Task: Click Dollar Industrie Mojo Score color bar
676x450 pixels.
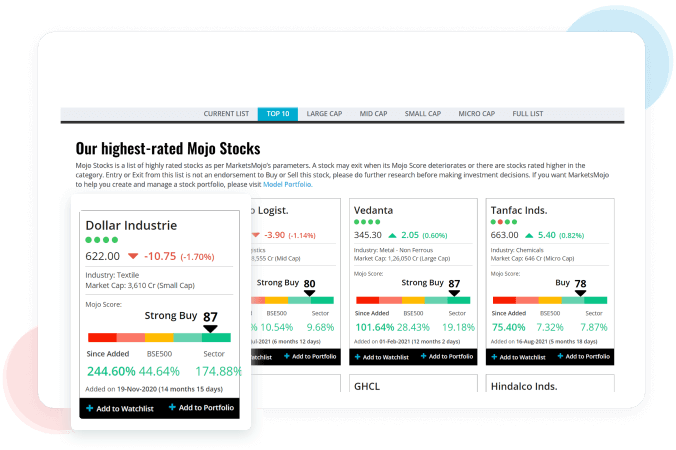Action: [x=159, y=338]
